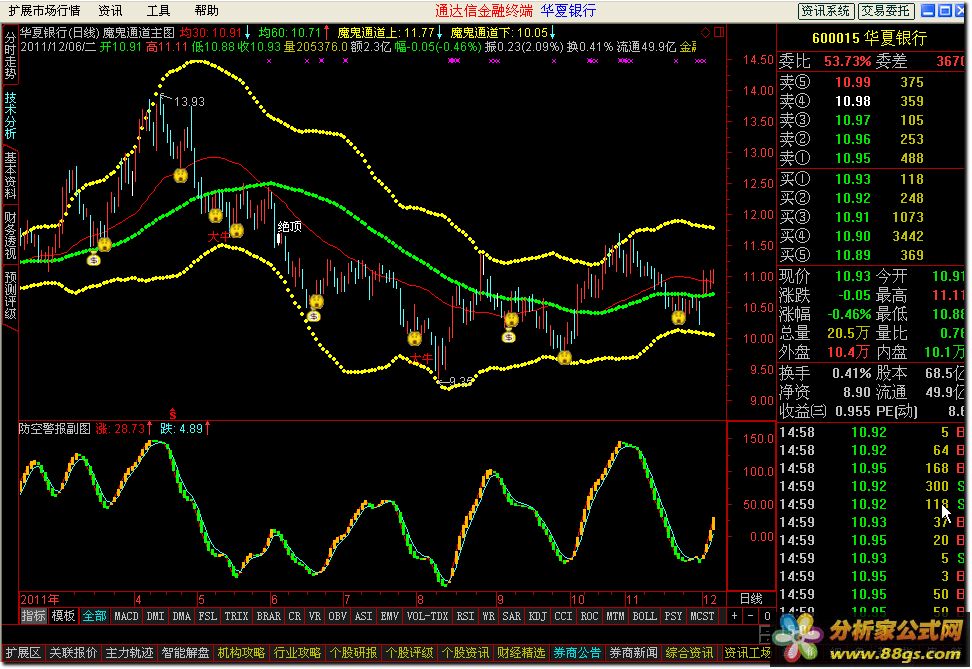Screen dimensions: 972x669
Task: Click the 600015 华夏银行 stock title
Action: (869, 38)
